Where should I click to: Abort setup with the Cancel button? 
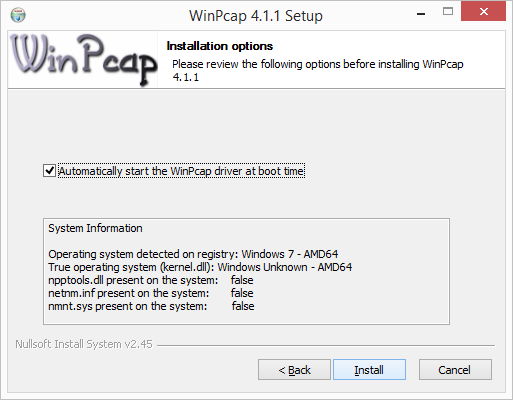pyautogui.click(x=455, y=370)
